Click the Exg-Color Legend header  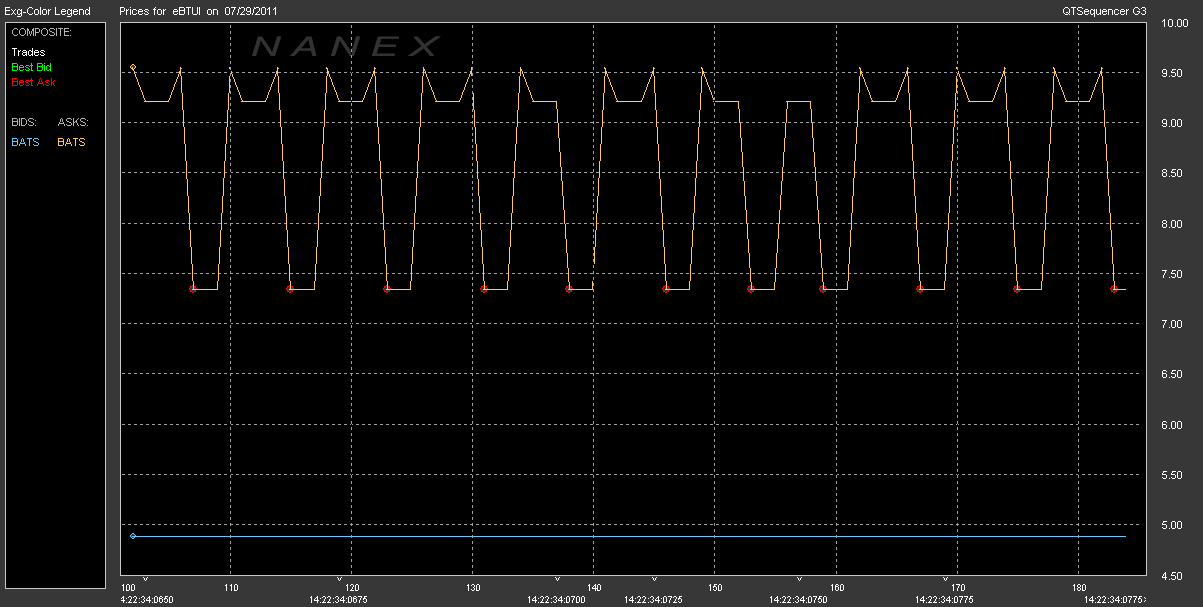coord(46,11)
